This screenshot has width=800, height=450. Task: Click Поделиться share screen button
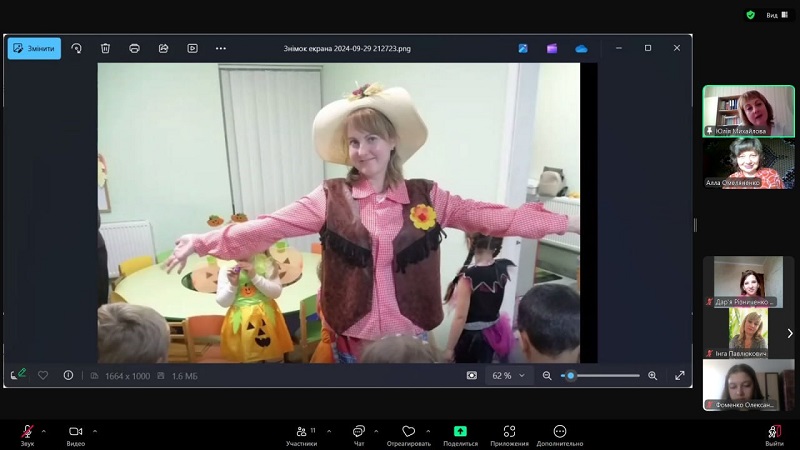tap(460, 435)
